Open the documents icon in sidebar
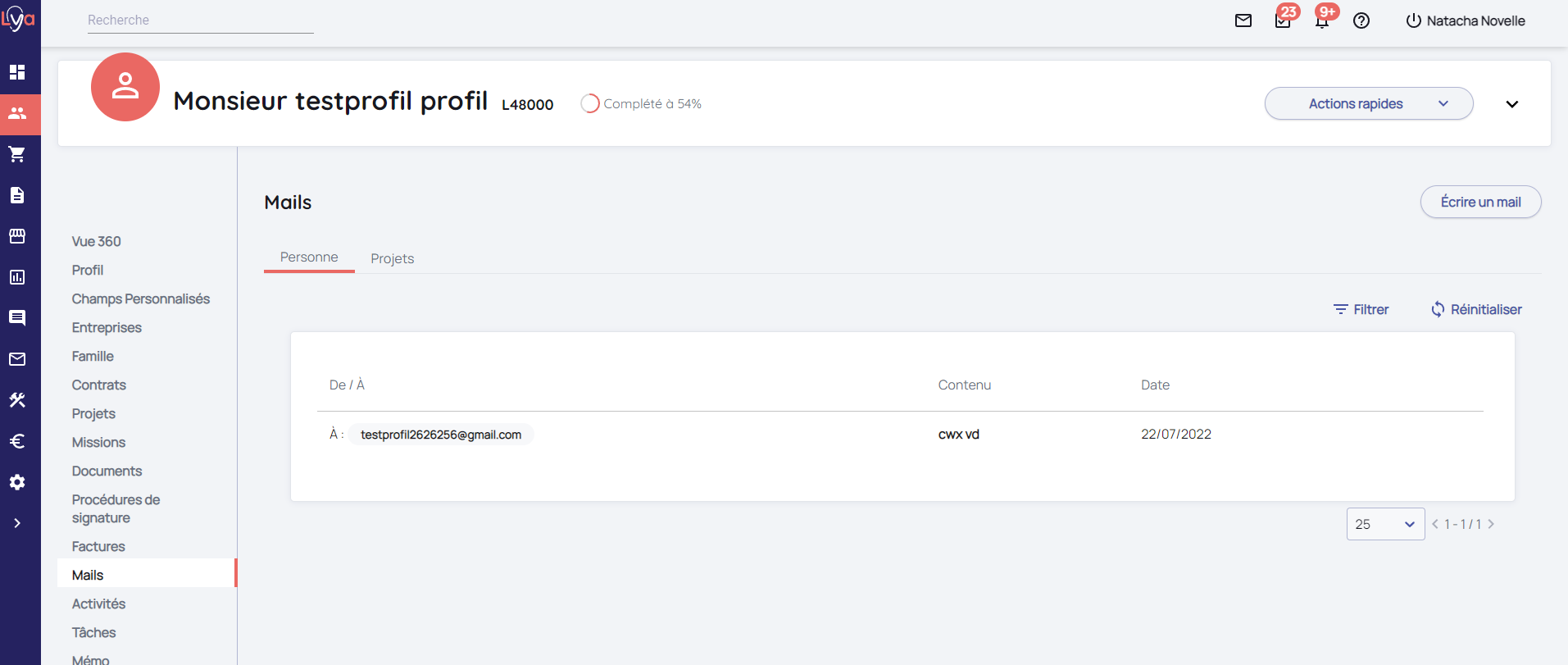Image resolution: width=1568 pixels, height=665 pixels. [17, 195]
